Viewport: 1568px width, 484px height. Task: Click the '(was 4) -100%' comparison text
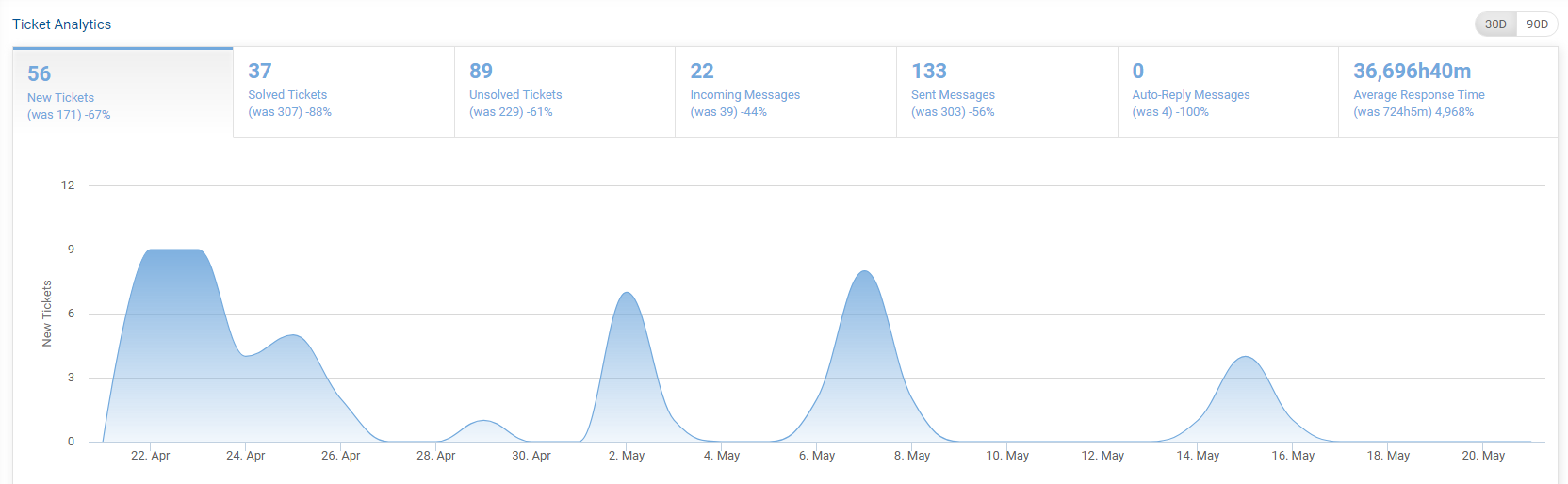[x=1170, y=112]
